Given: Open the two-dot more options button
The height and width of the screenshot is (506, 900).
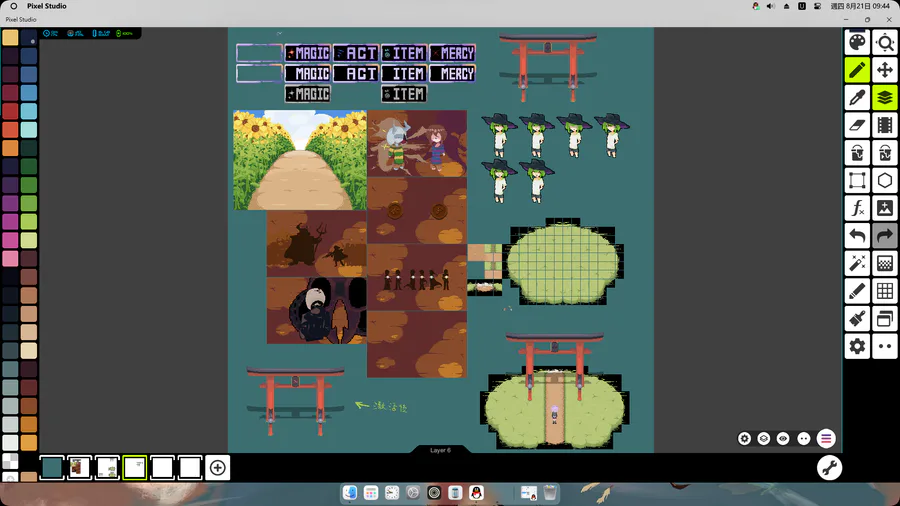Looking at the screenshot, I should (885, 346).
